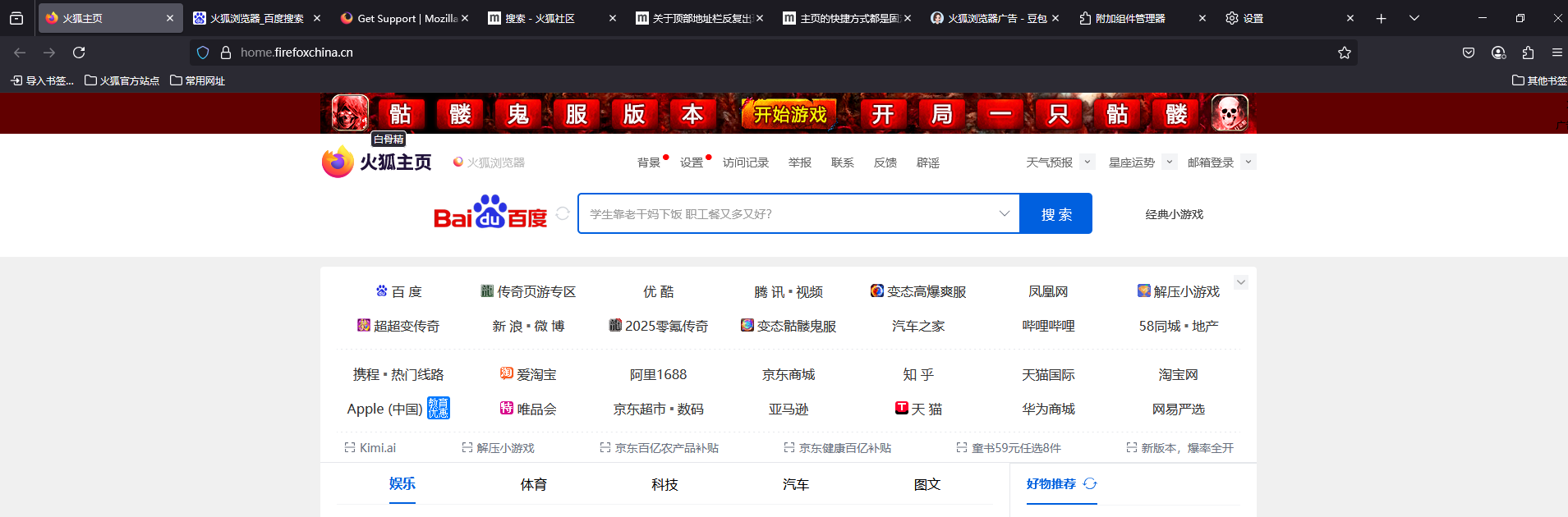The height and width of the screenshot is (517, 1568).
Task: Refresh the Baidu search suggestion icon
Action: click(x=563, y=213)
